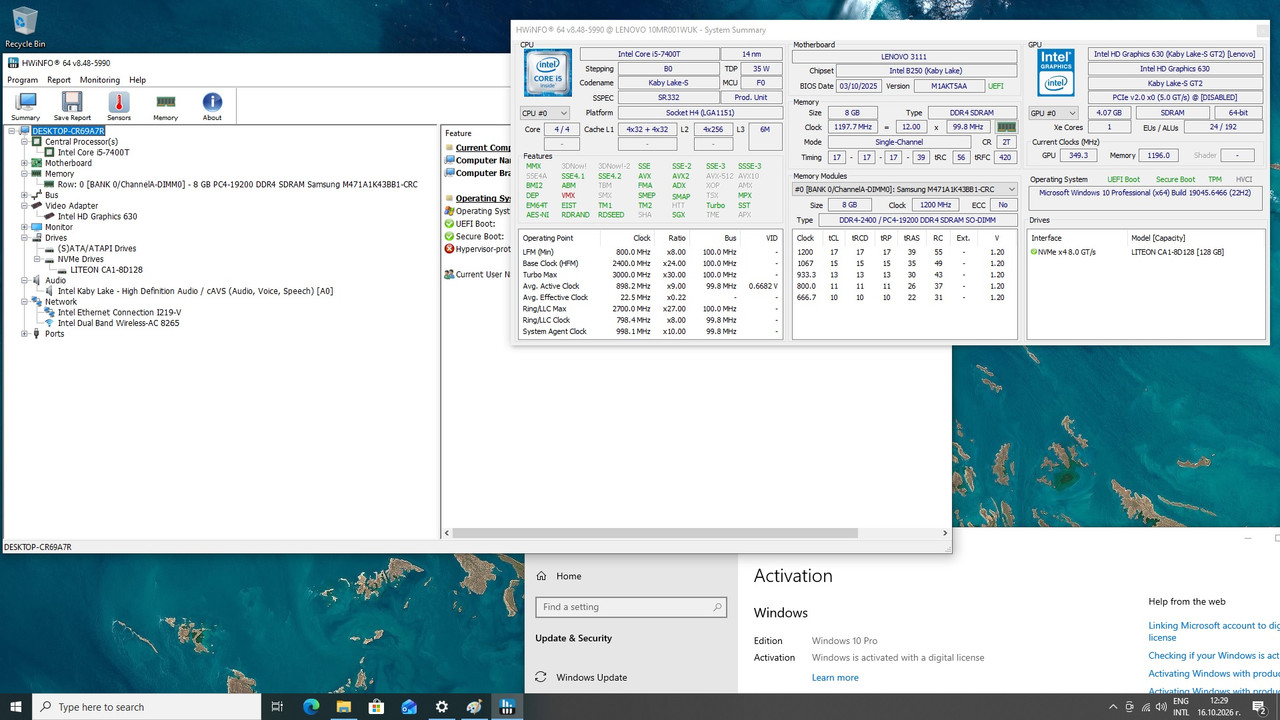Image resolution: width=1280 pixels, height=720 pixels.
Task: Expand the Motherboard tree node
Action: click(25, 163)
